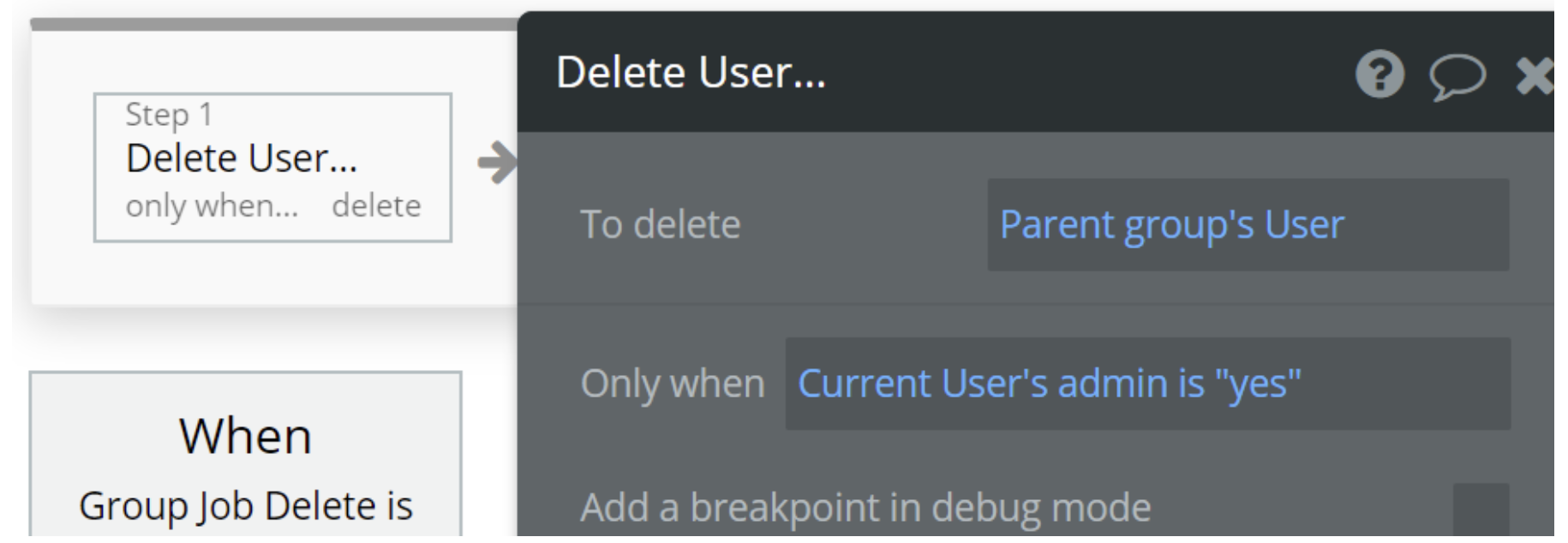Click the delete link in Step 1

point(376,206)
